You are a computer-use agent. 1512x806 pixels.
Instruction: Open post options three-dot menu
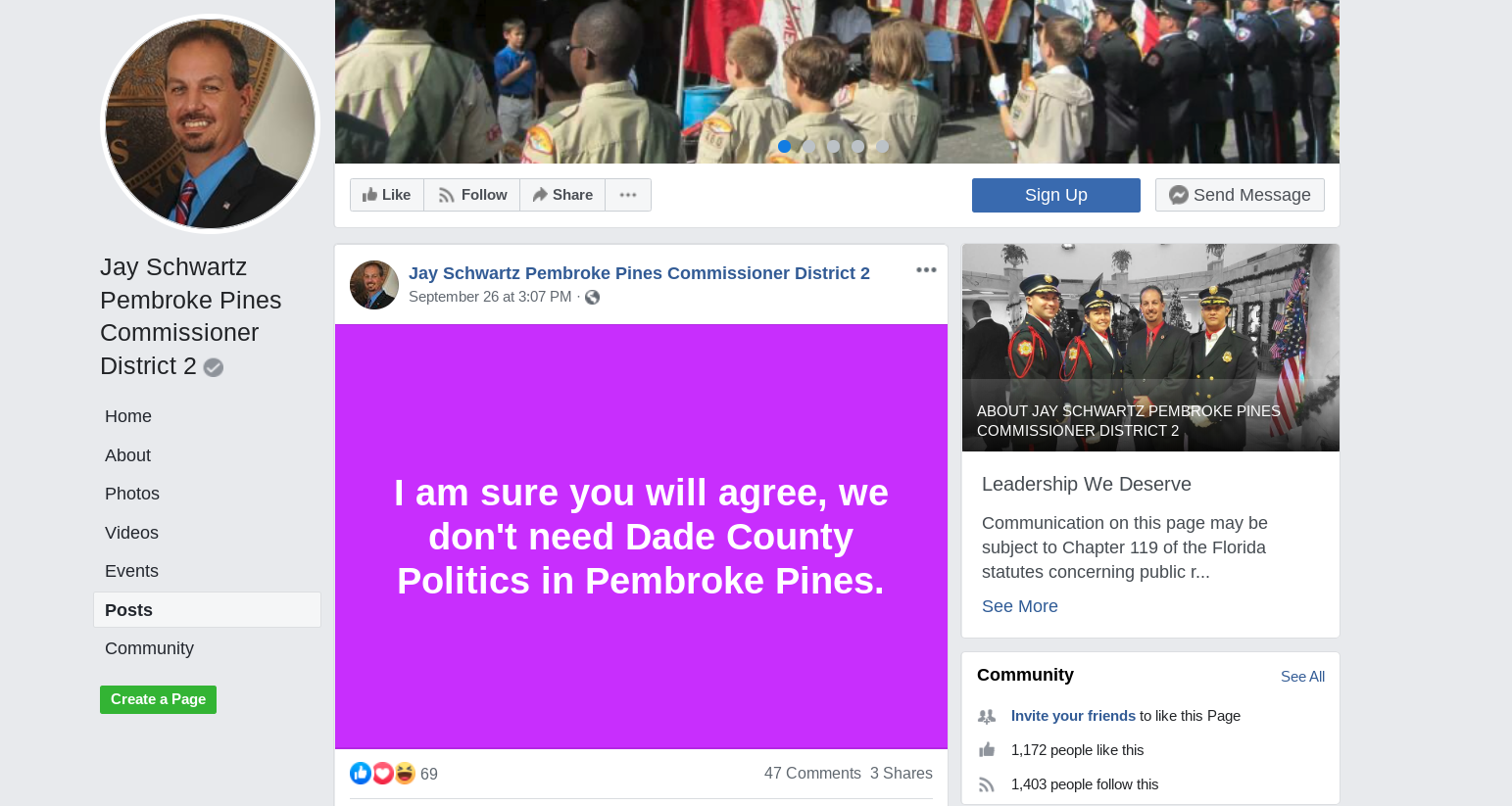click(x=926, y=270)
